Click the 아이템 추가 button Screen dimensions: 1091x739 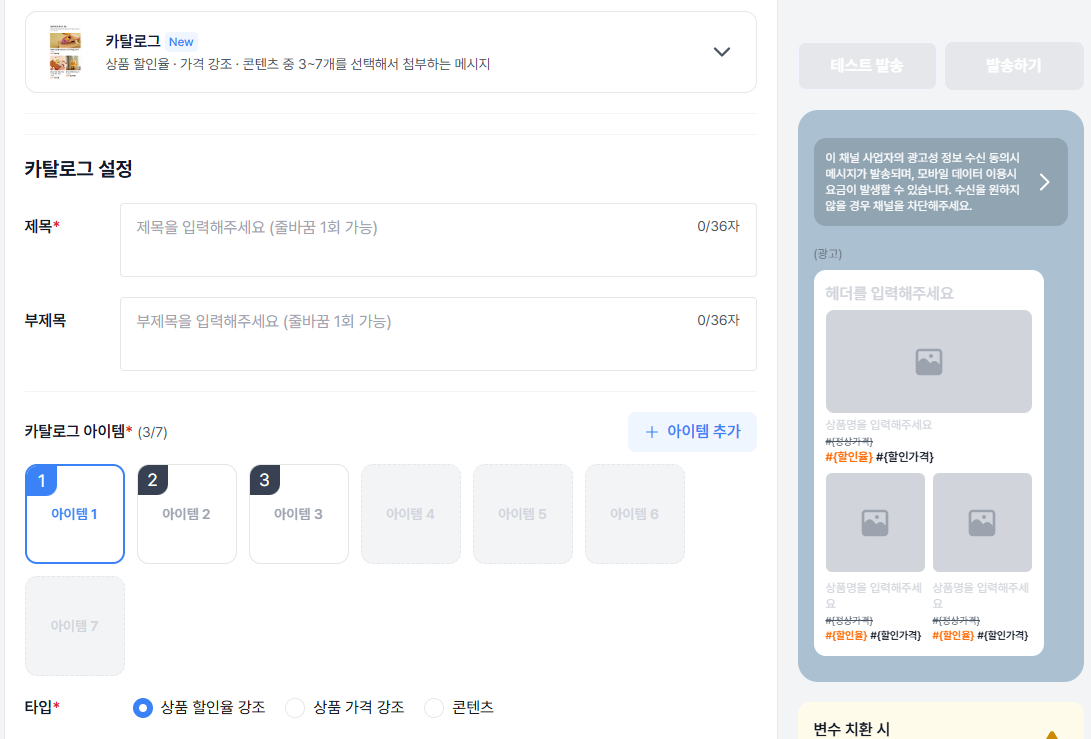pyautogui.click(x=692, y=432)
